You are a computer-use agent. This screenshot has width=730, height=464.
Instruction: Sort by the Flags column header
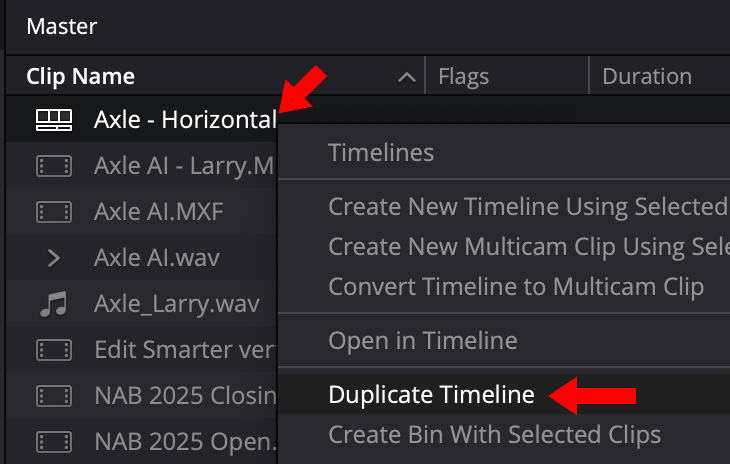(x=462, y=76)
